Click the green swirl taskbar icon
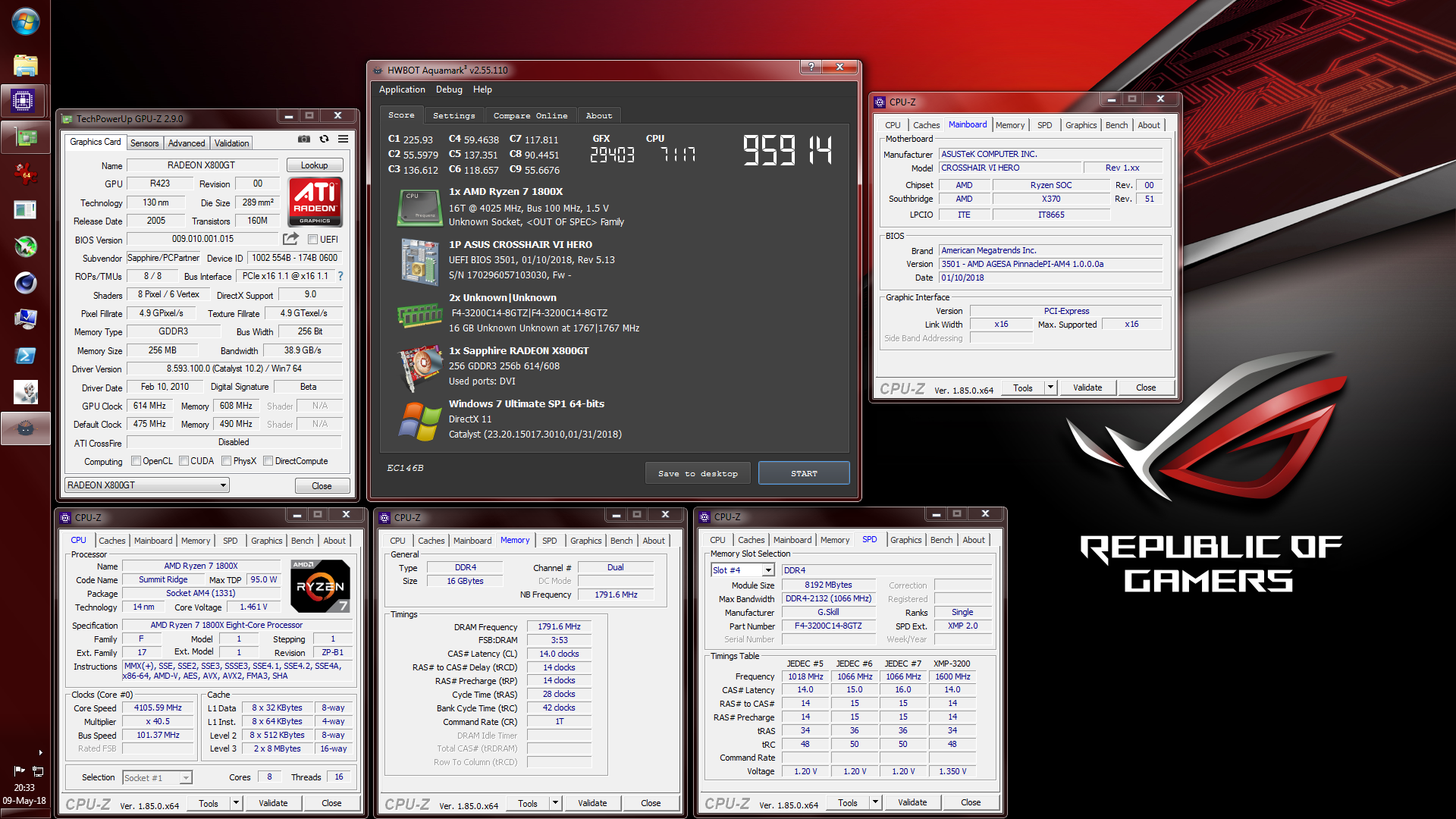This screenshot has width=1456, height=819. 25,246
